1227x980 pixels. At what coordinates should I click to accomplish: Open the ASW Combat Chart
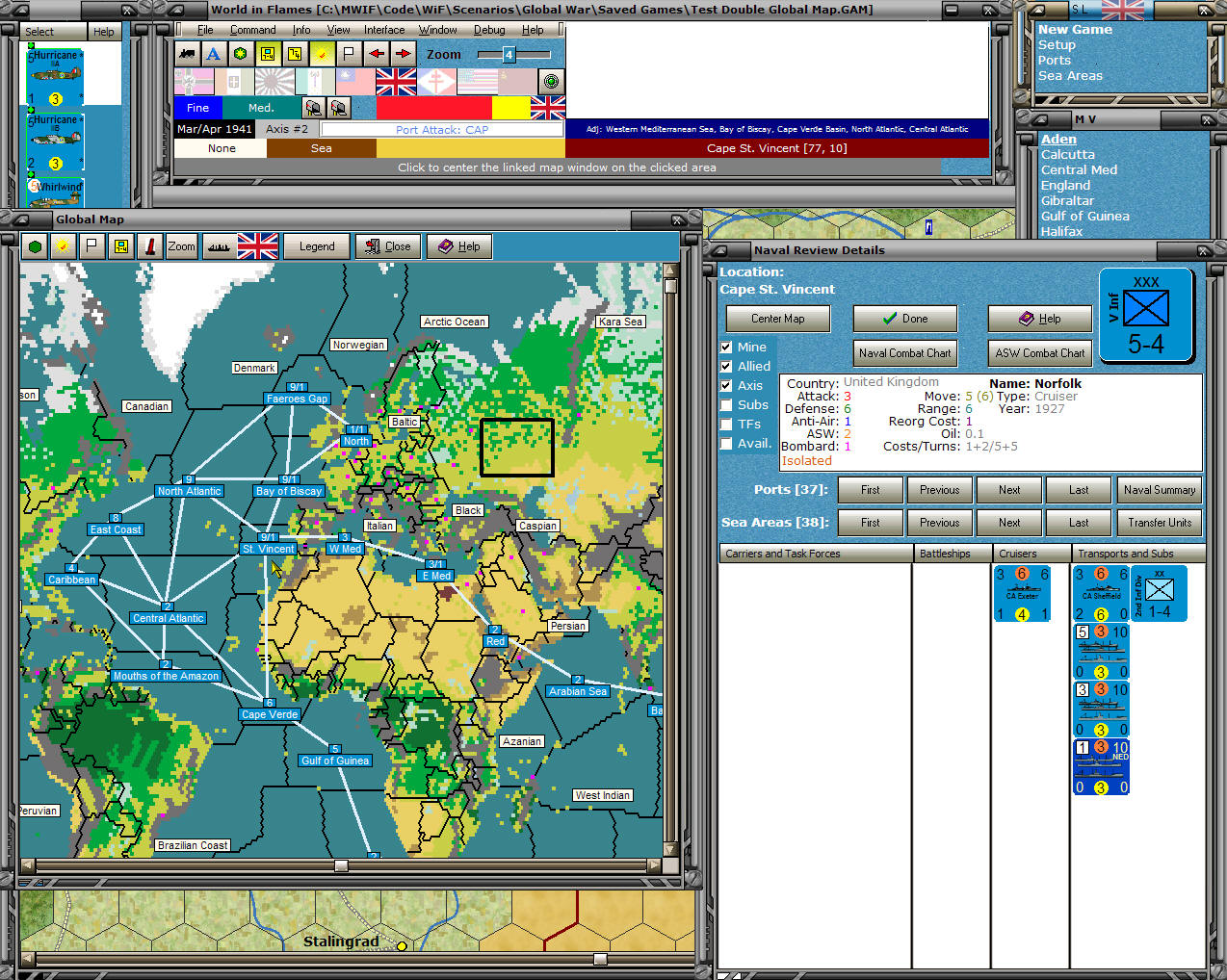coord(1040,353)
